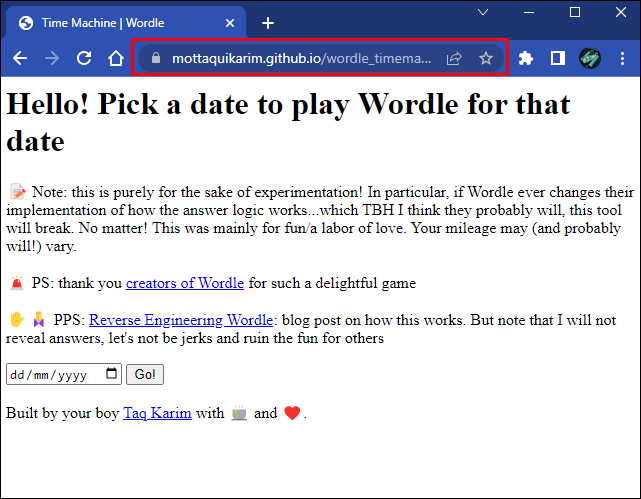The width and height of the screenshot is (641, 499).
Task: Open the Extensions puzzle icon
Action: pos(526,58)
